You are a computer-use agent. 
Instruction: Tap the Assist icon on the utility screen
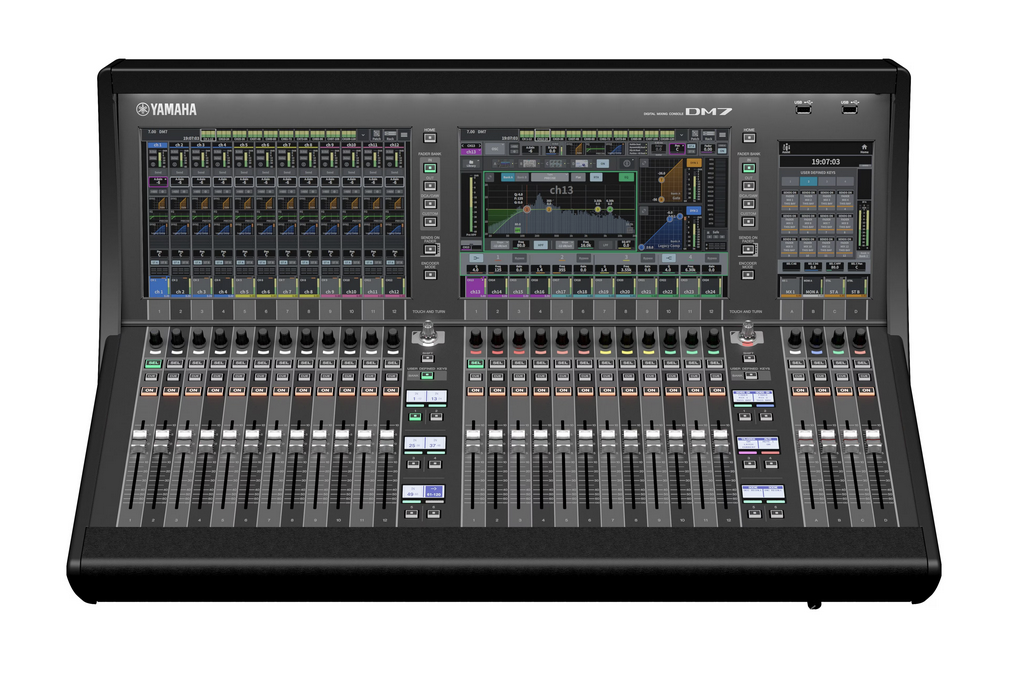tap(786, 149)
